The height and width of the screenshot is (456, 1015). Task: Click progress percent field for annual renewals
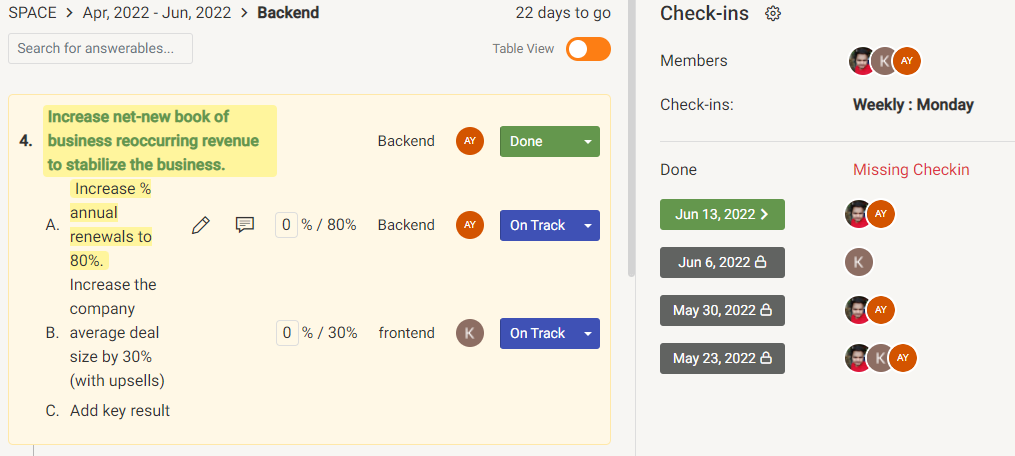point(287,225)
